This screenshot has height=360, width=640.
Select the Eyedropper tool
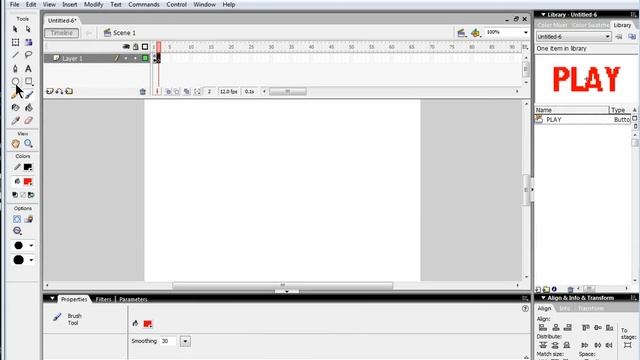pos(15,120)
